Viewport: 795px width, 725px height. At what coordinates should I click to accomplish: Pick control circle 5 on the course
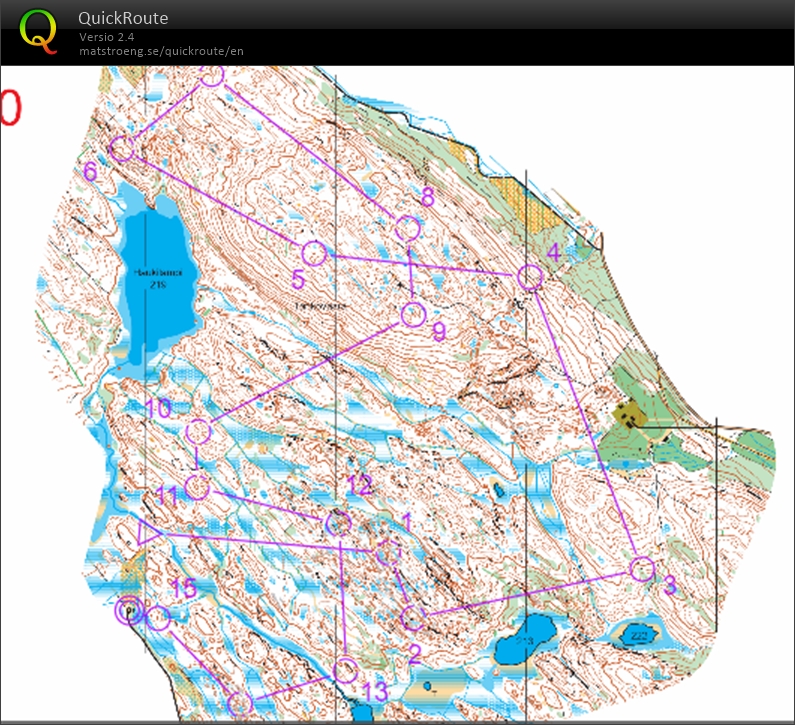click(314, 253)
